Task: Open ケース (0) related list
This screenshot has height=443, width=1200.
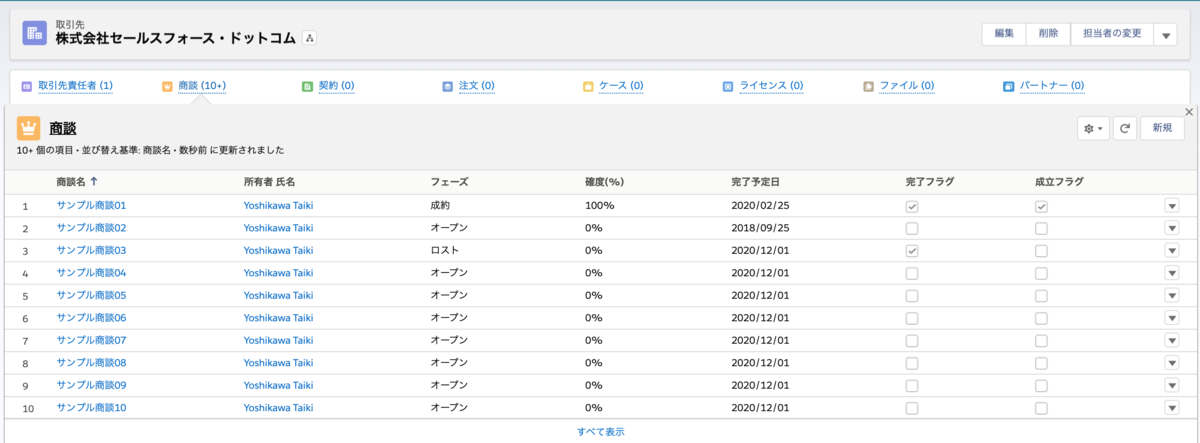Action: point(621,86)
